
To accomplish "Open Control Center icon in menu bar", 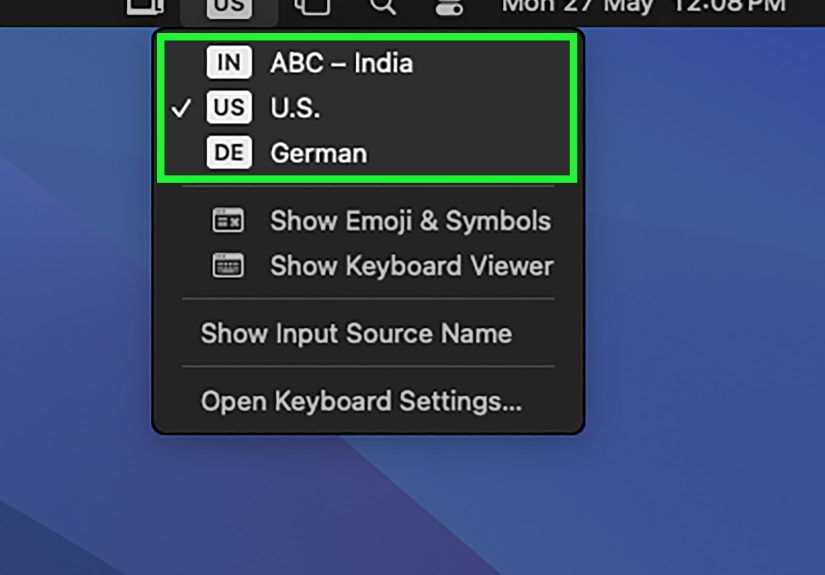I will tap(449, 7).
